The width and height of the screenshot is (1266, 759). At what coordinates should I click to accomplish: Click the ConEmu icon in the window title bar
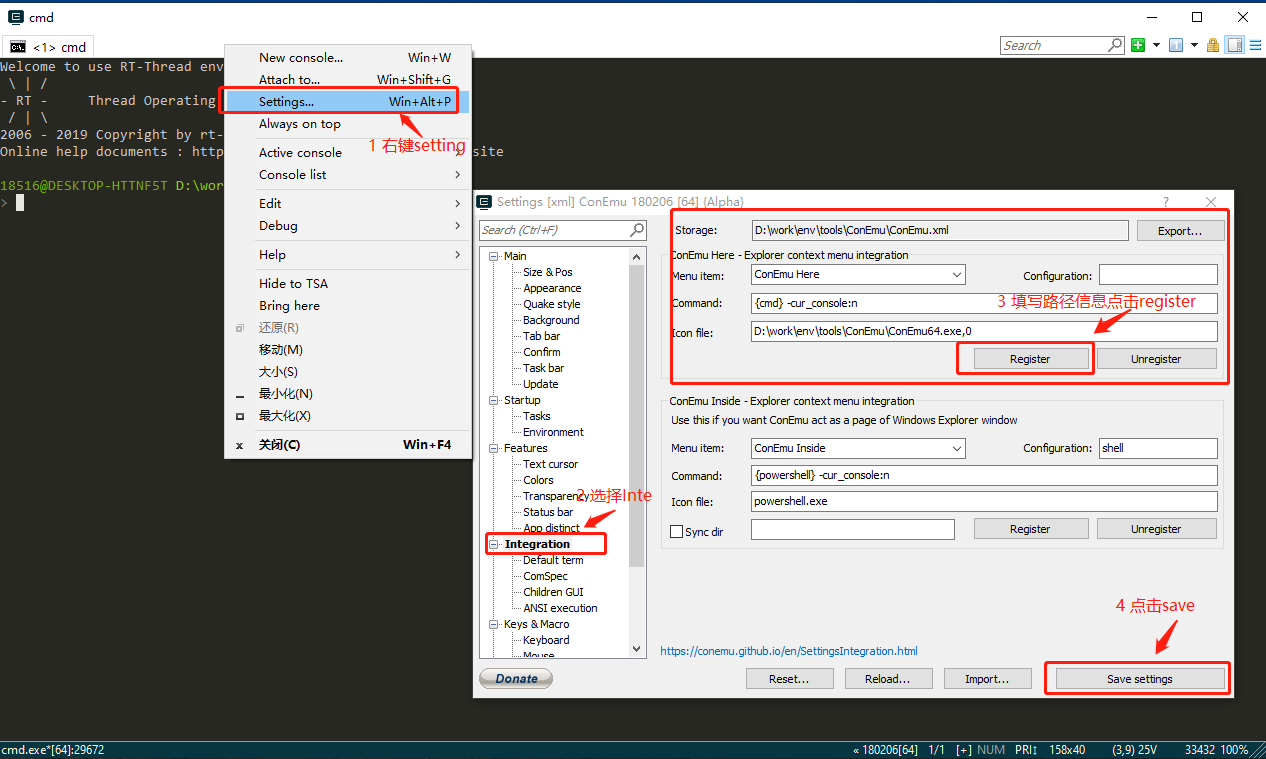(x=16, y=17)
